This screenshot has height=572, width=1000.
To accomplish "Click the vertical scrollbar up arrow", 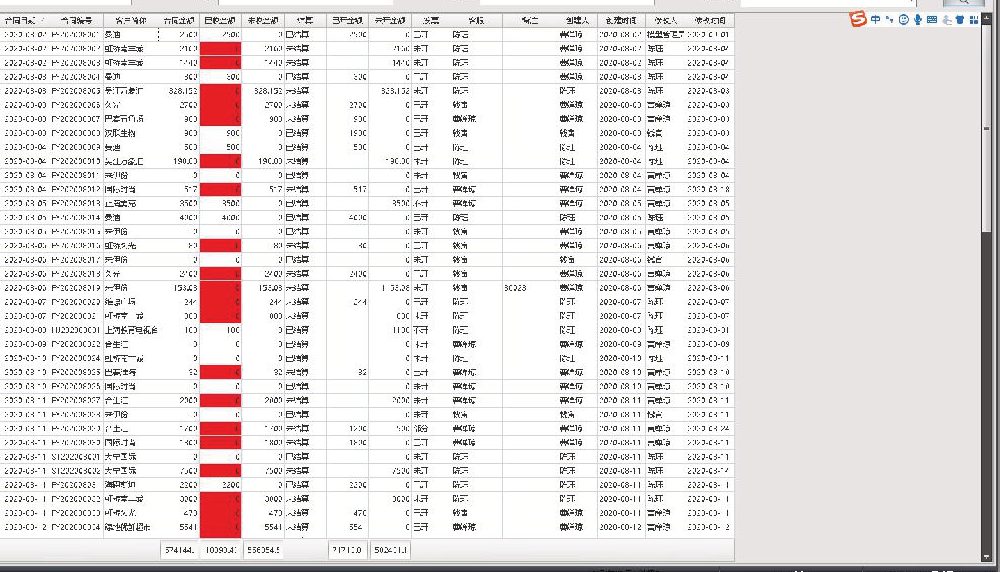I will pyautogui.click(x=987, y=18).
